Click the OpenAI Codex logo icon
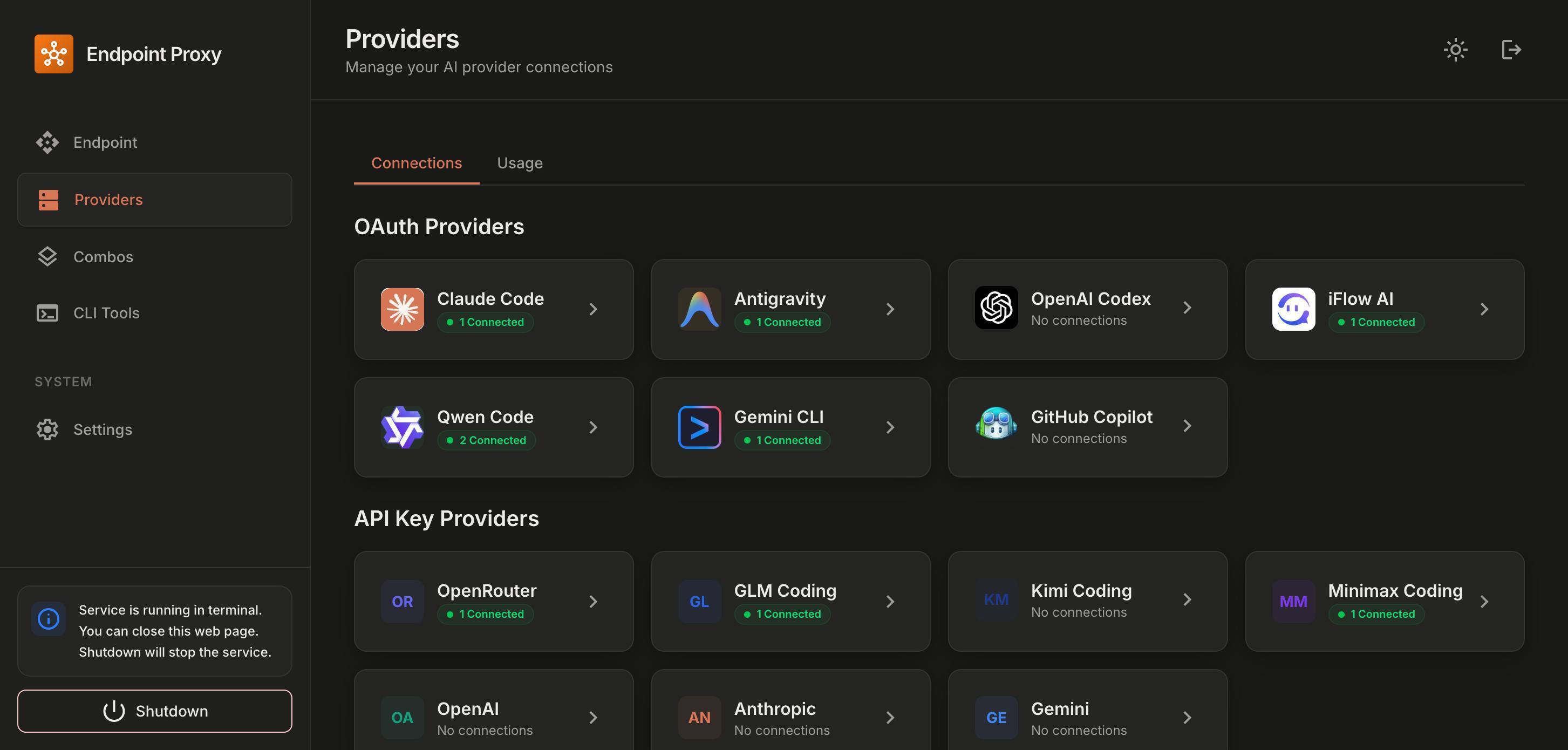The height and width of the screenshot is (750, 1568). pyautogui.click(x=996, y=308)
